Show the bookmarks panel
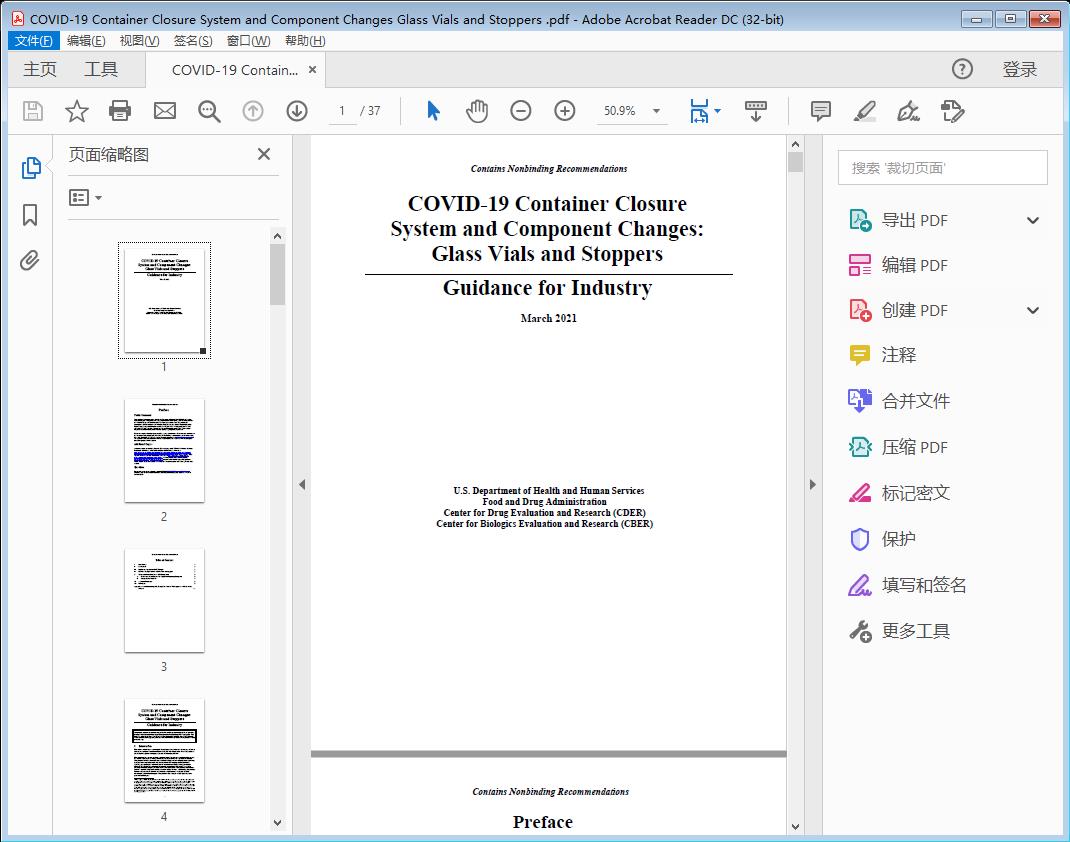 (x=29, y=214)
